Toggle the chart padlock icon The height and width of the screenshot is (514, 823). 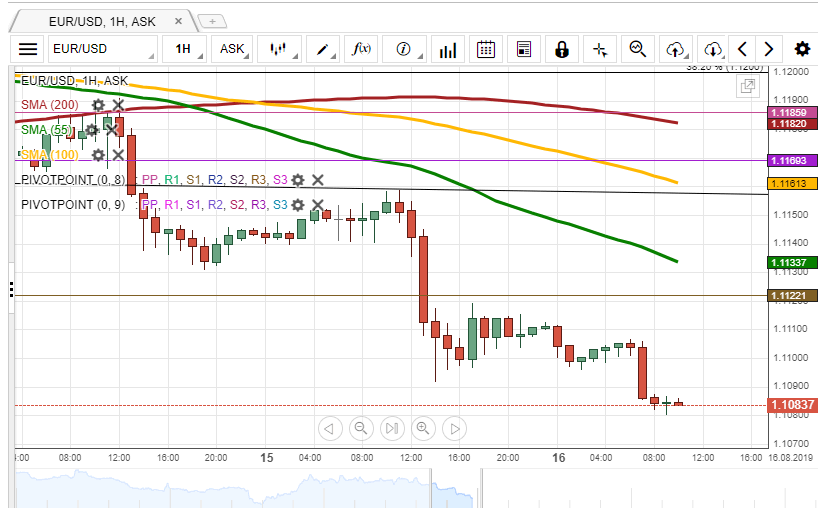coord(561,49)
